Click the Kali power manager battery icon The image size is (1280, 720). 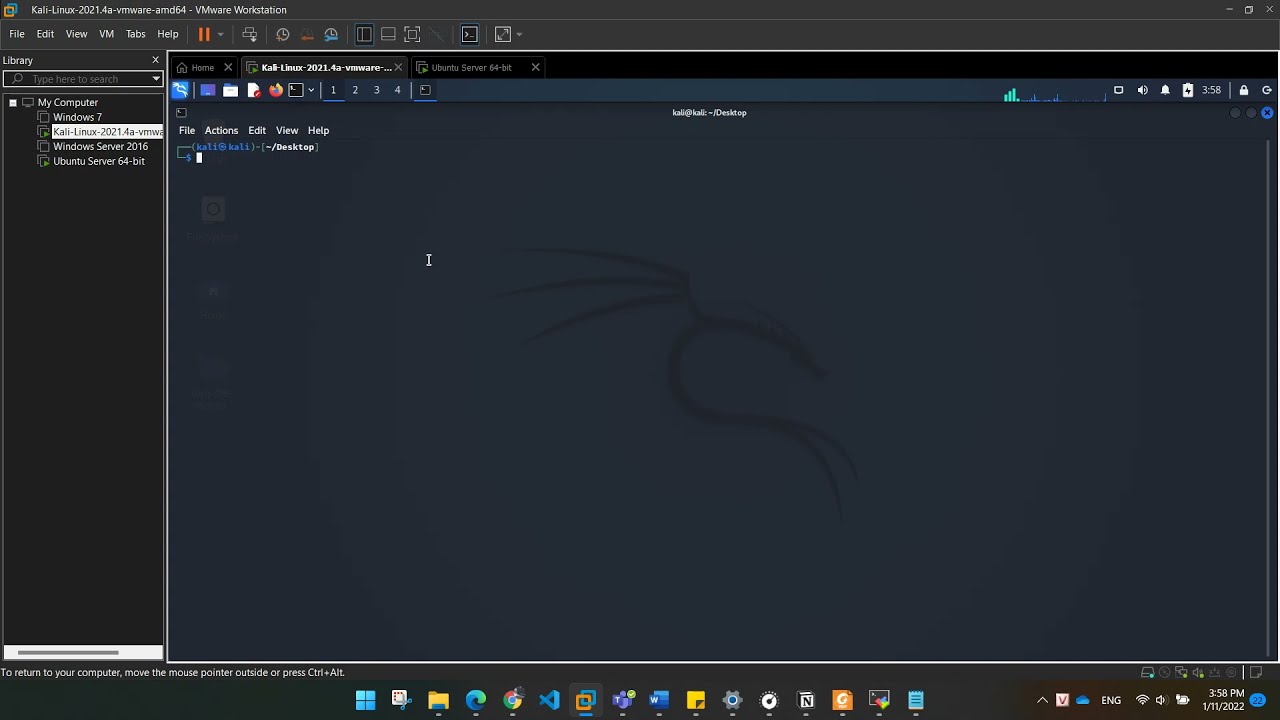pos(1187,90)
